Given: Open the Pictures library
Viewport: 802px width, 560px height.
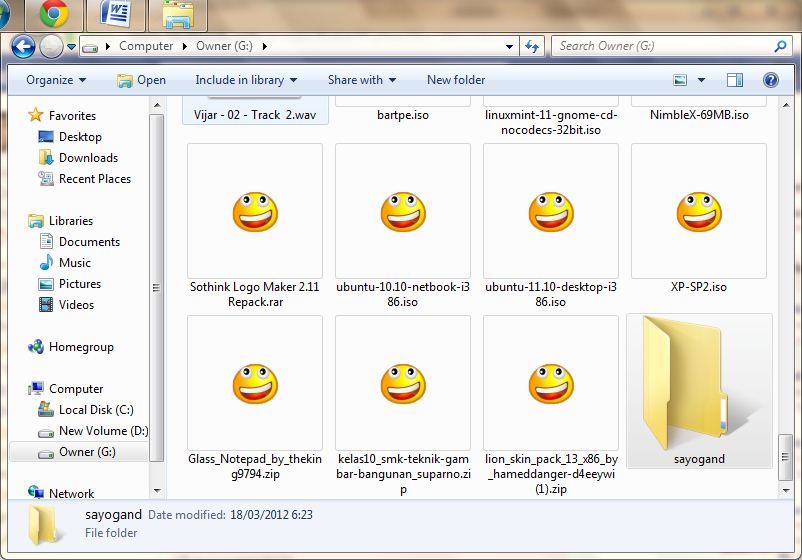Looking at the screenshot, I should [70, 283].
